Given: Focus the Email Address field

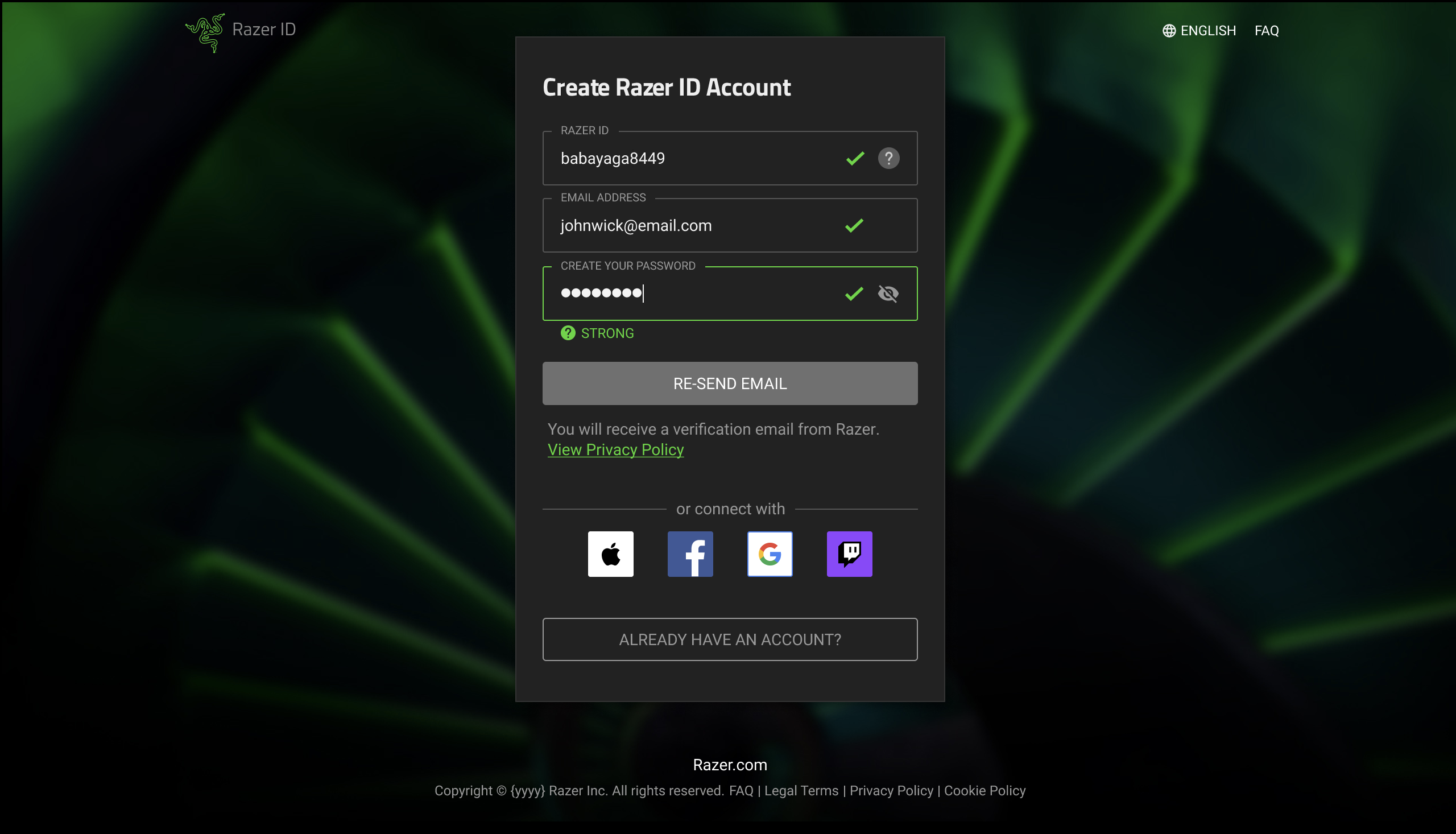Looking at the screenshot, I should [x=730, y=225].
